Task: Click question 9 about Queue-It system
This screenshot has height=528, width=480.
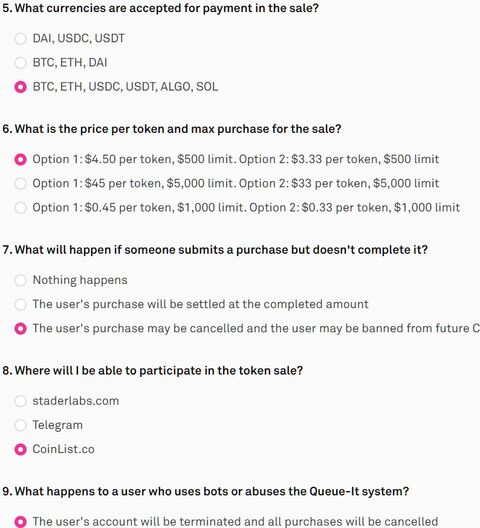Action: [205, 492]
